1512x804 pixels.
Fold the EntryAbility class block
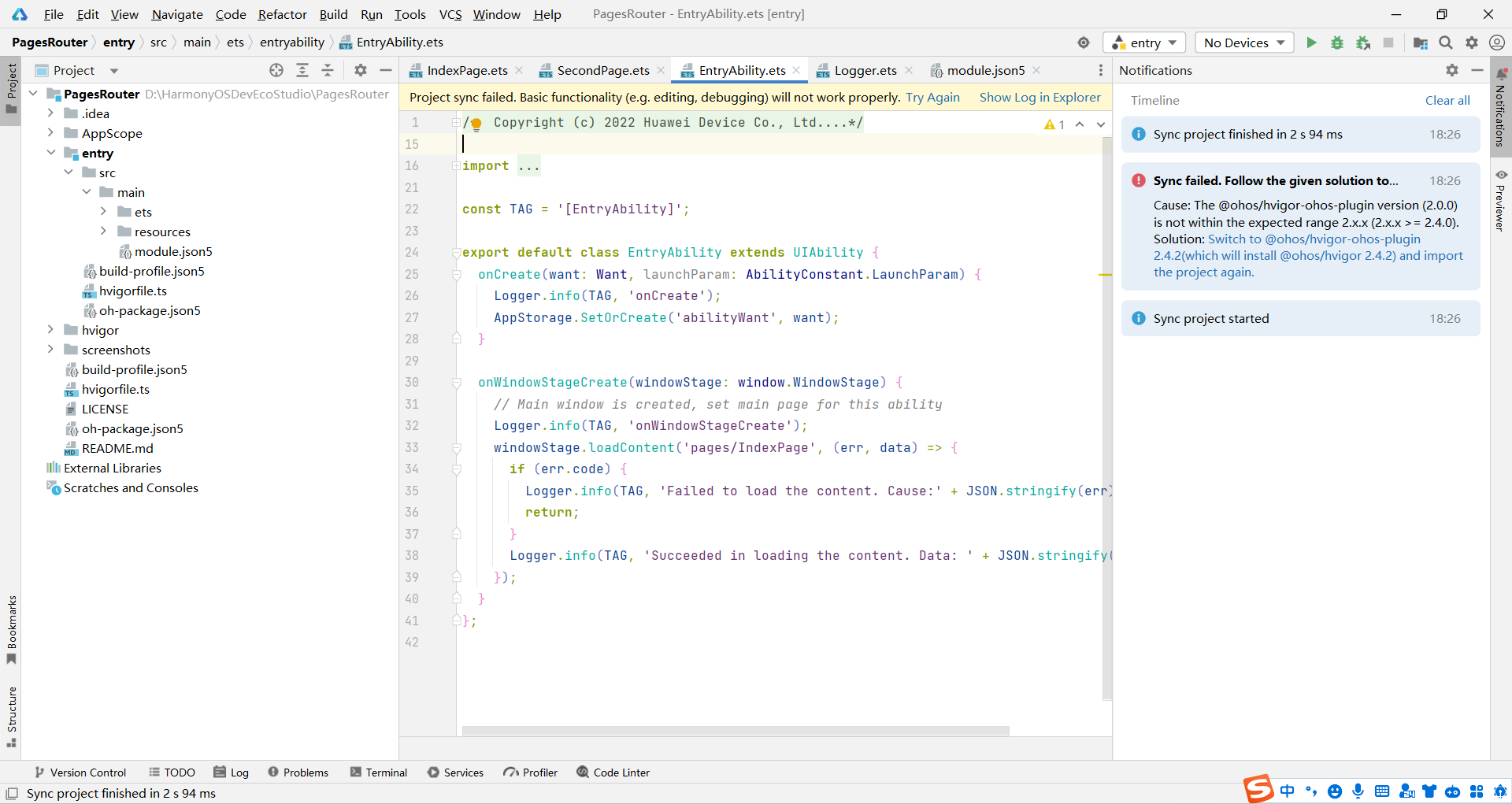pyautogui.click(x=456, y=253)
